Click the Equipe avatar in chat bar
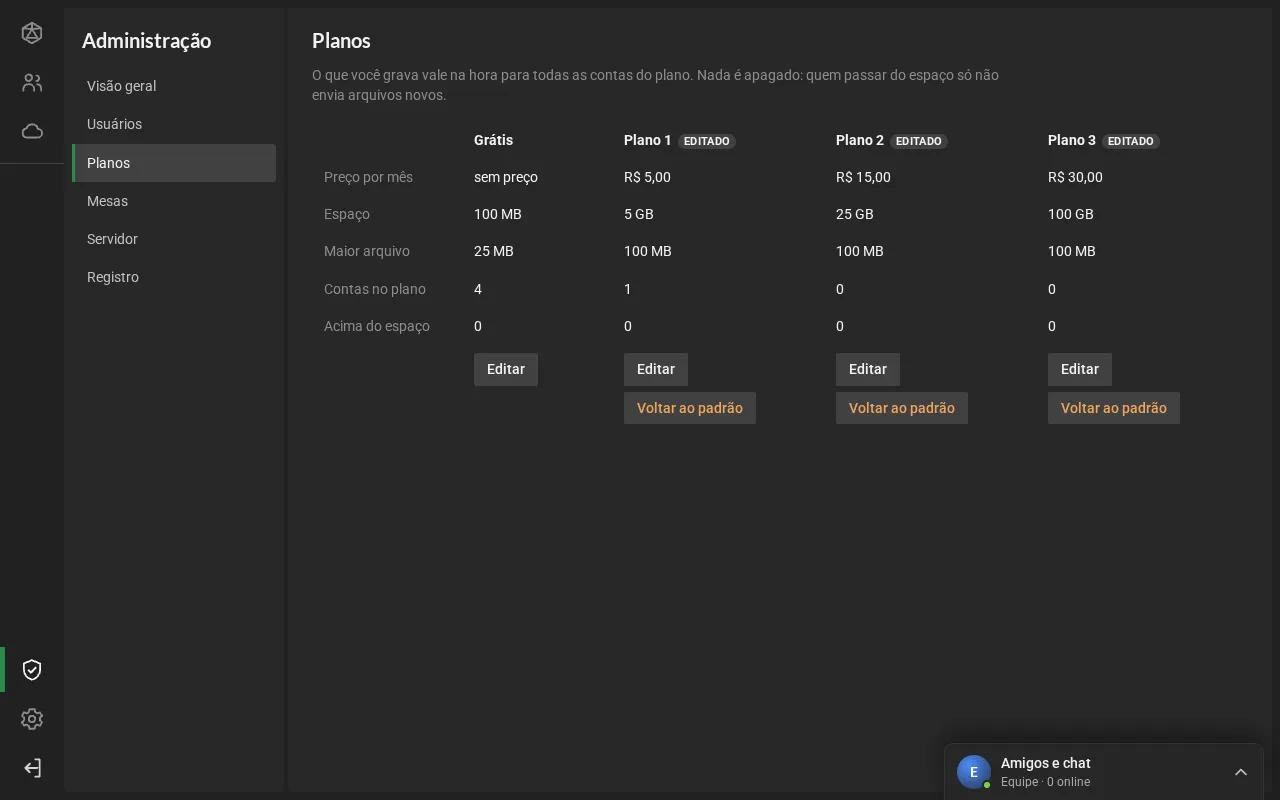The image size is (1280, 800). pos(974,772)
